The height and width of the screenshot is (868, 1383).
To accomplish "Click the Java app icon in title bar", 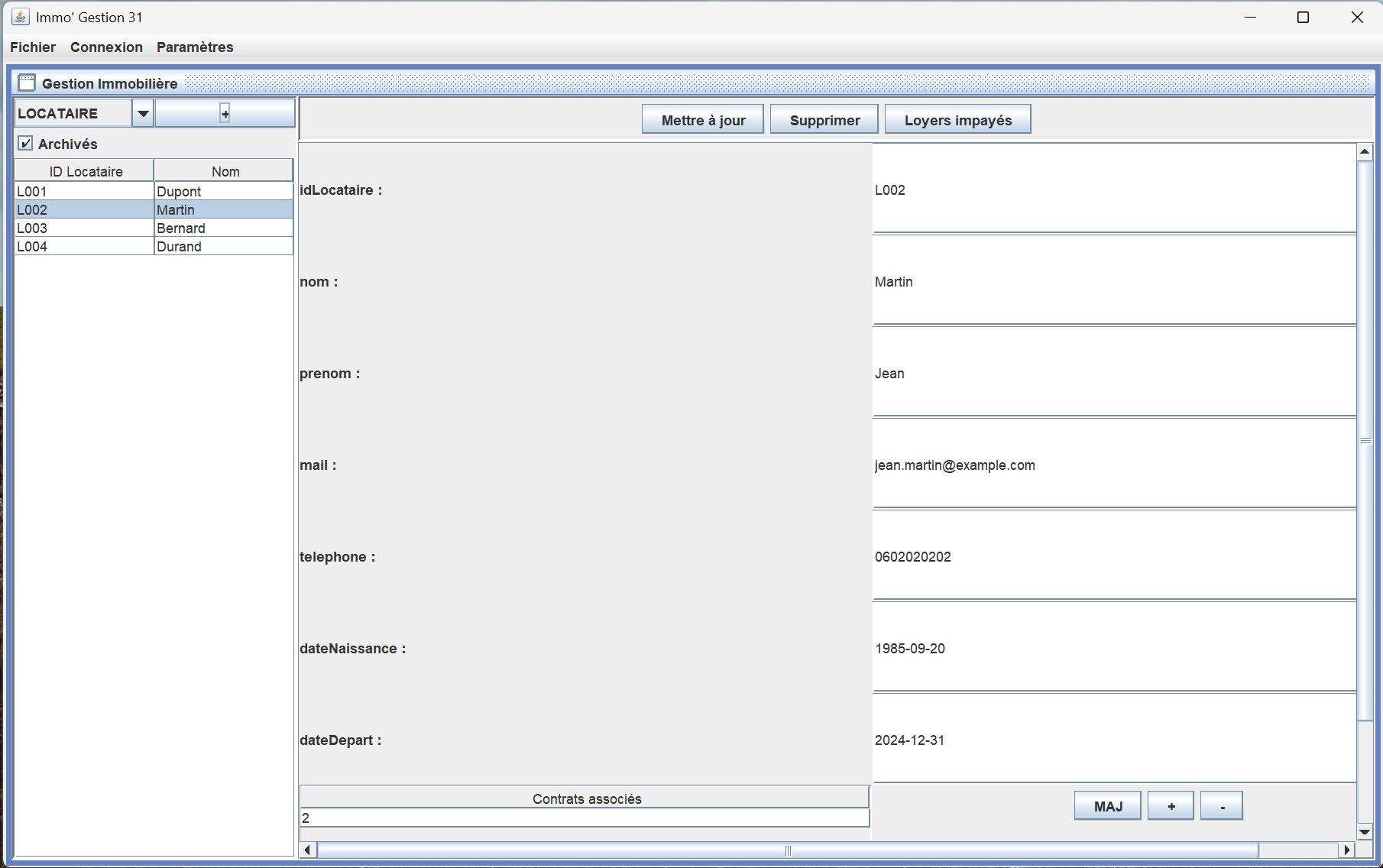I will coord(21,17).
